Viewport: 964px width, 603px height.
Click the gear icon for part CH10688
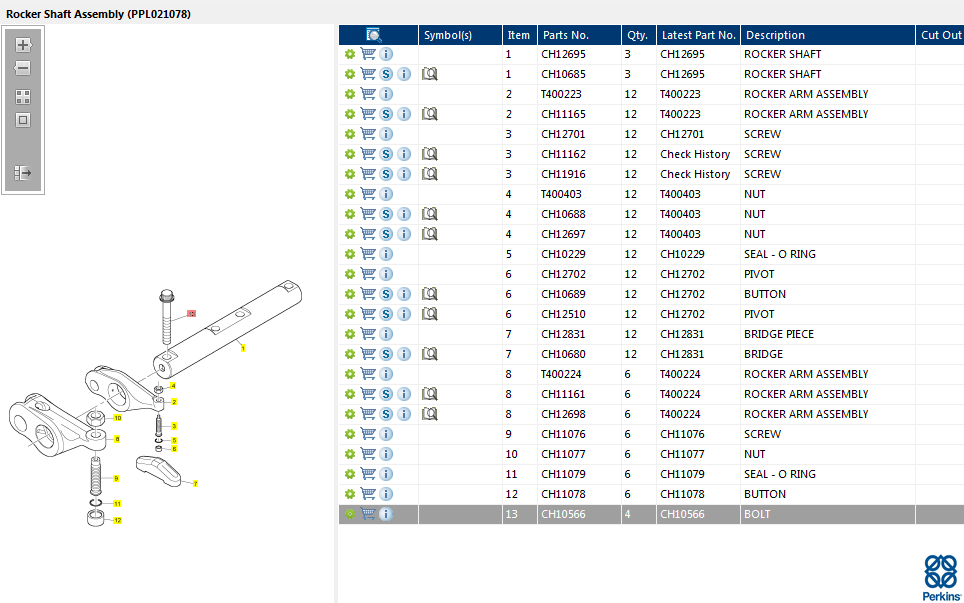[x=350, y=214]
